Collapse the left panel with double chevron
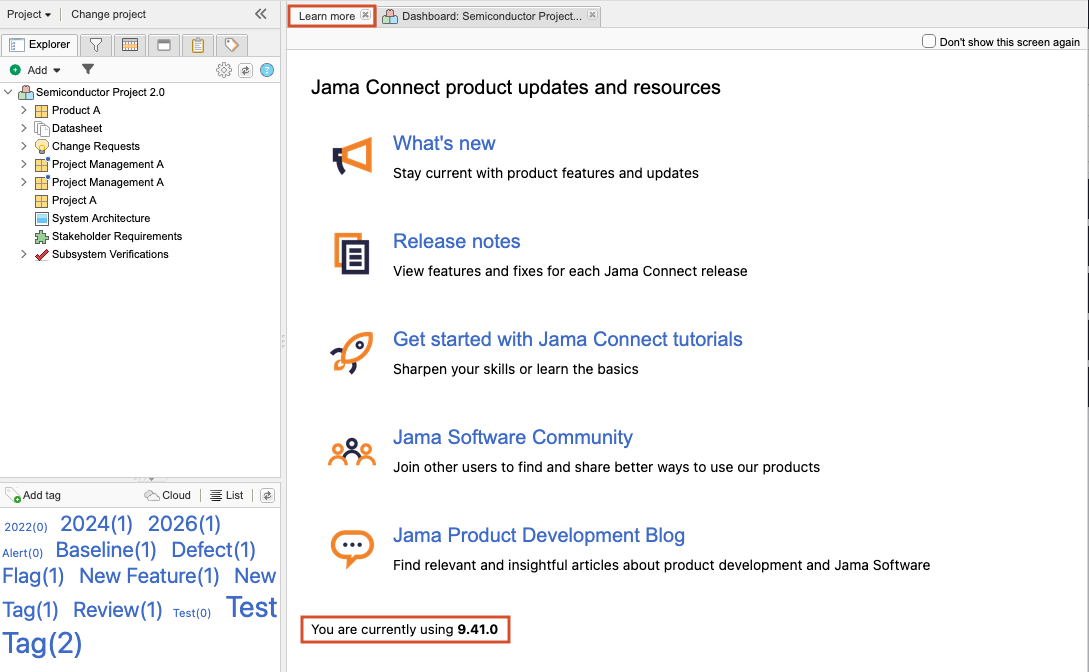The height and width of the screenshot is (672, 1089). [x=260, y=14]
